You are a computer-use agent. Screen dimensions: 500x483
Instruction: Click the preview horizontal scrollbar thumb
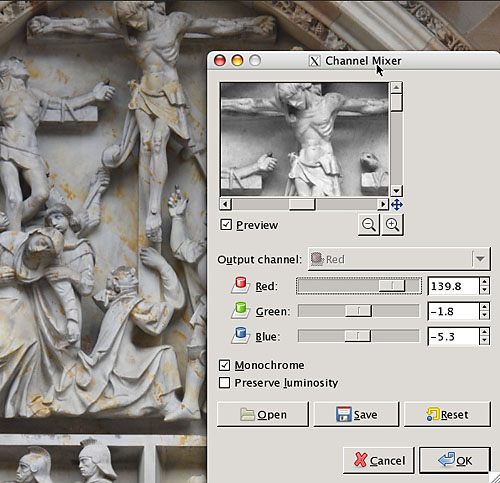(x=302, y=204)
